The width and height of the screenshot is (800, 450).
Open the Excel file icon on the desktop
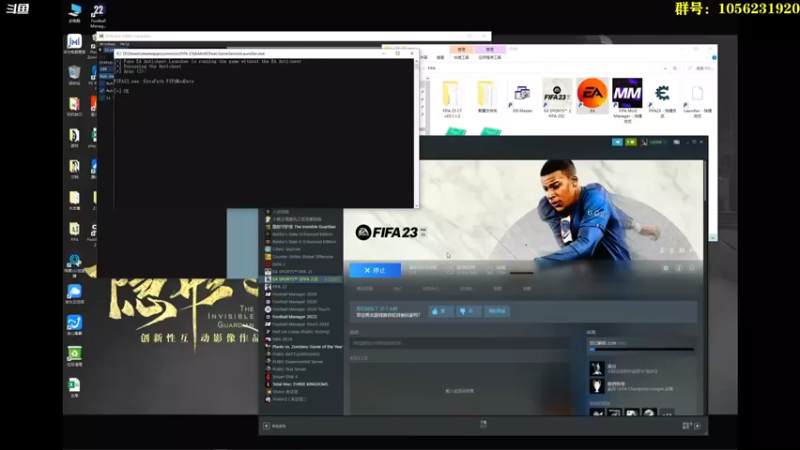tap(74, 387)
